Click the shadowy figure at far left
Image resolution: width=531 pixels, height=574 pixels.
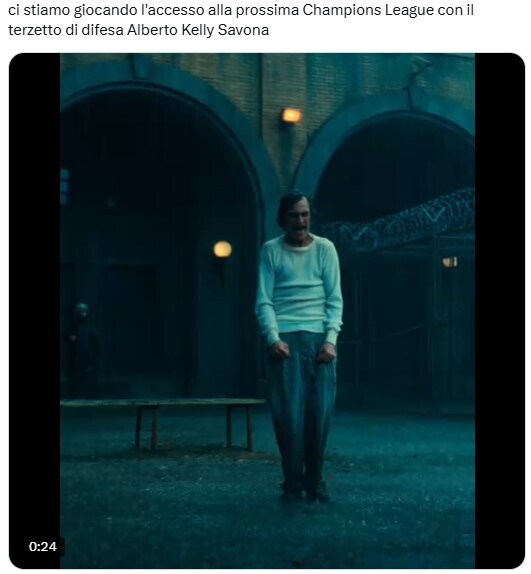tap(81, 348)
